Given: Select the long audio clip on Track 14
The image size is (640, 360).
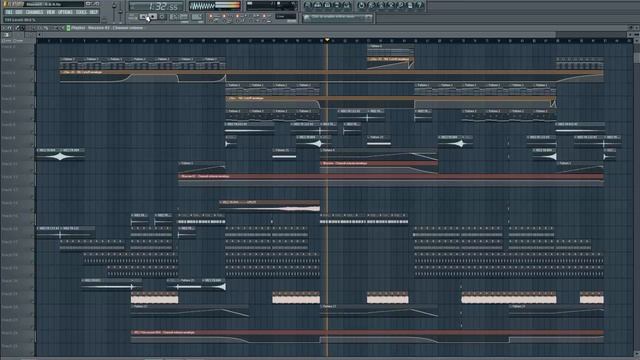Looking at the screenshot, I should (x=269, y=206).
